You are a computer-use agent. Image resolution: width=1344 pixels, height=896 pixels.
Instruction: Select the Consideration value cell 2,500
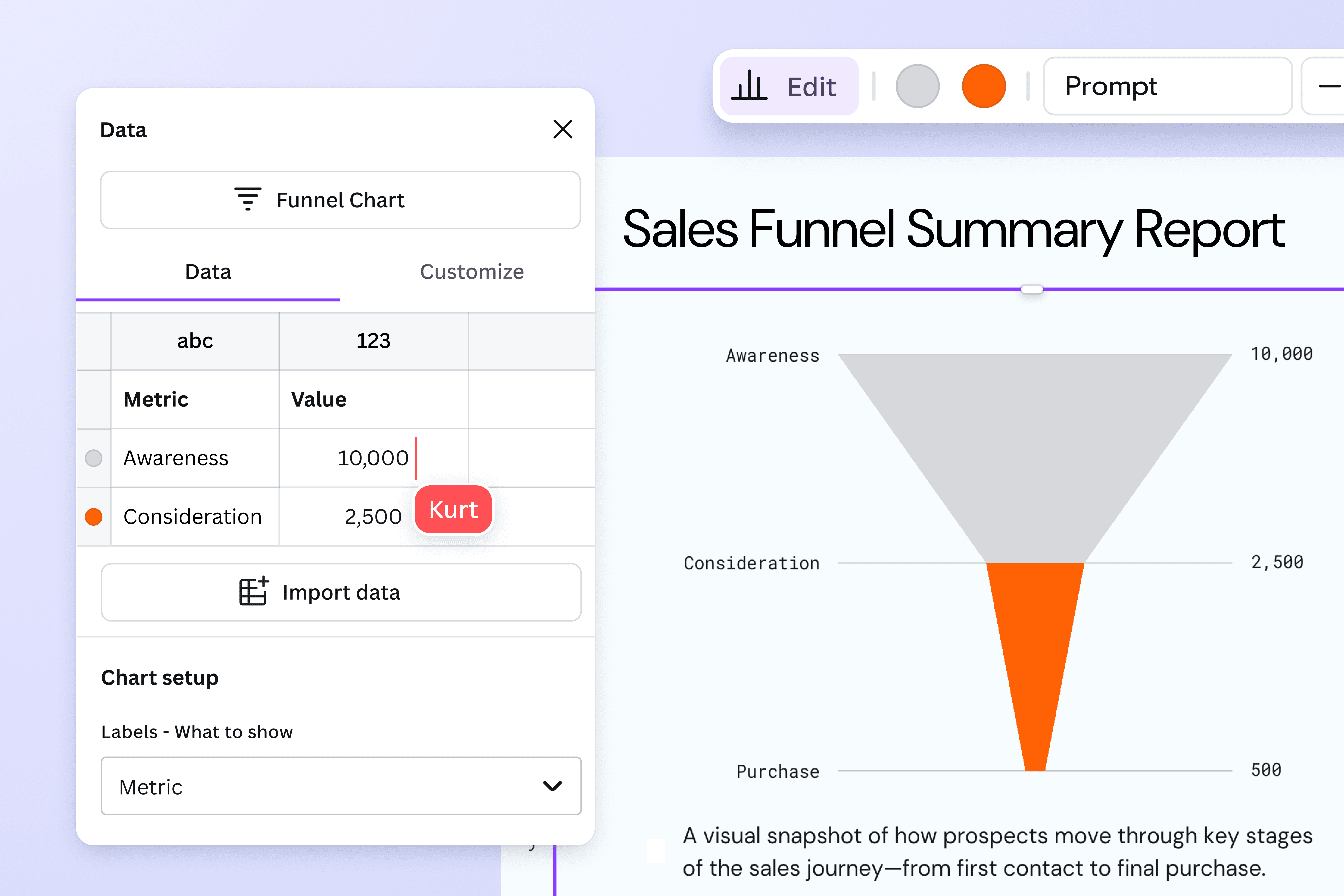373,517
